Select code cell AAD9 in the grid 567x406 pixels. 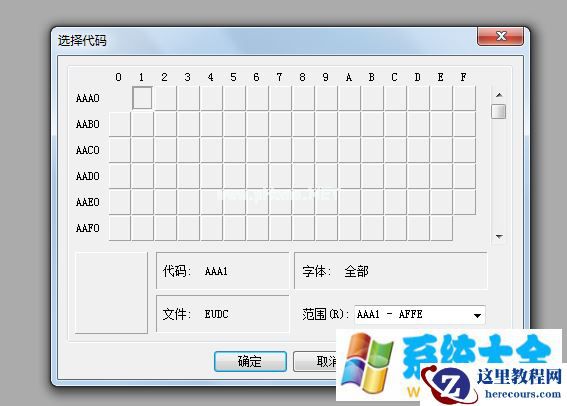[326, 176]
